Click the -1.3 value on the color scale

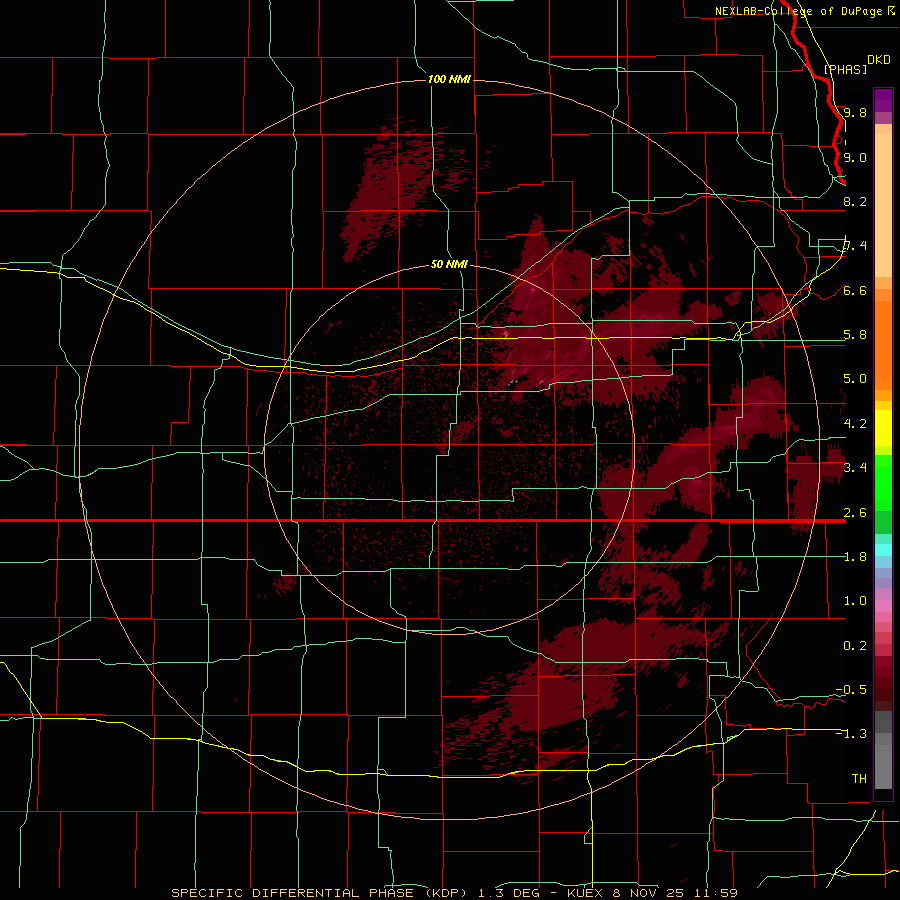[851, 734]
